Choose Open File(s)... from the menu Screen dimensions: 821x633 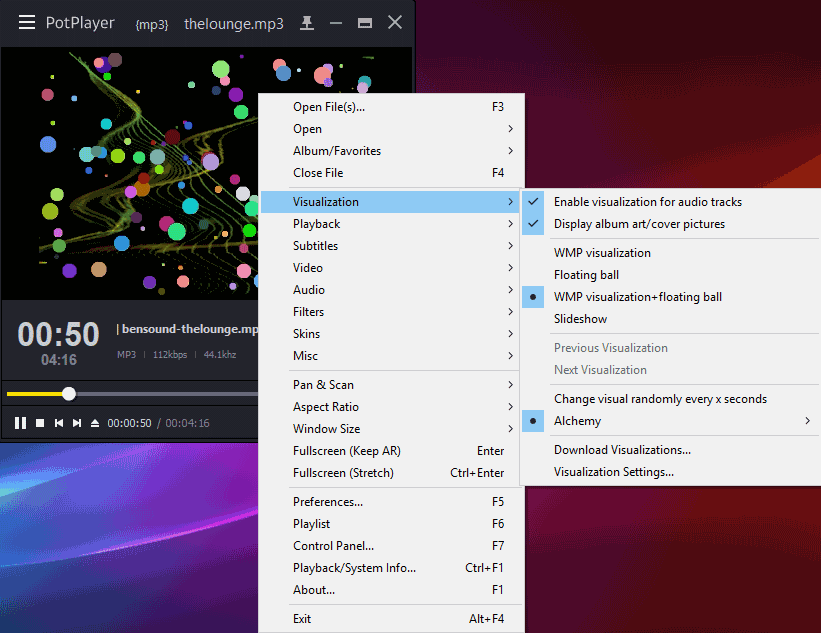(x=390, y=107)
